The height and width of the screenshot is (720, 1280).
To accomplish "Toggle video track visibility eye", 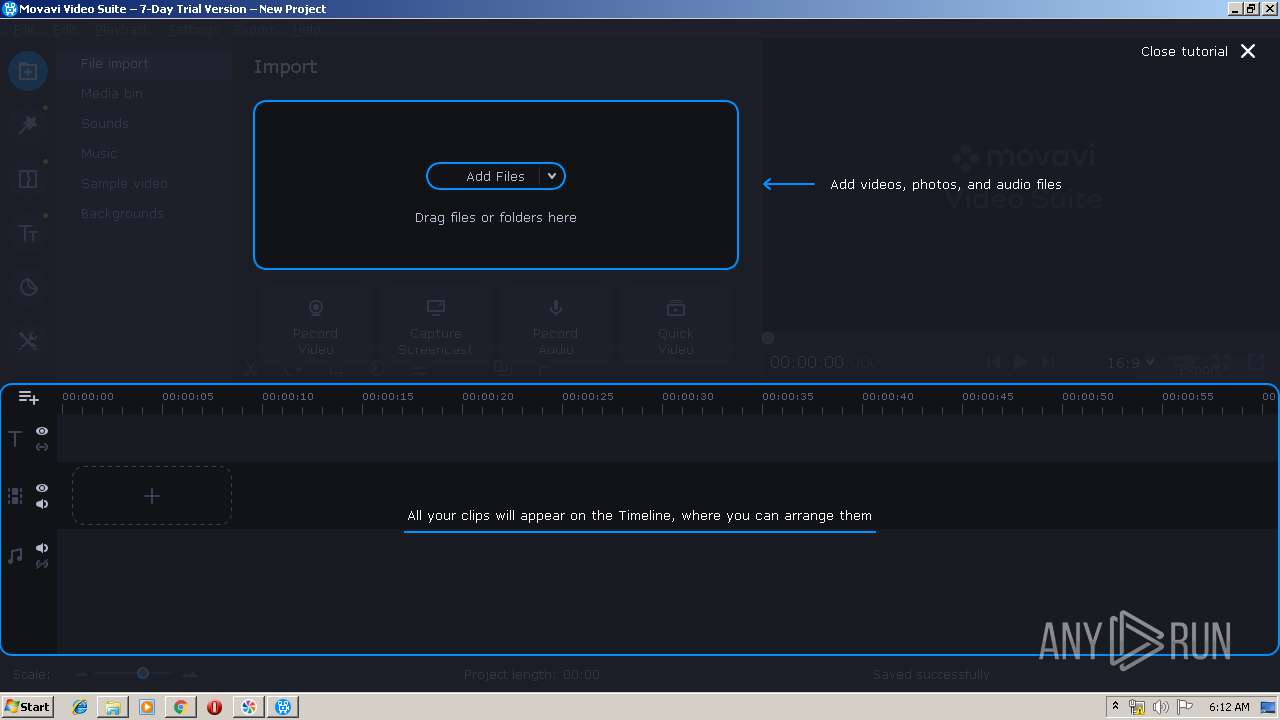I will point(42,488).
